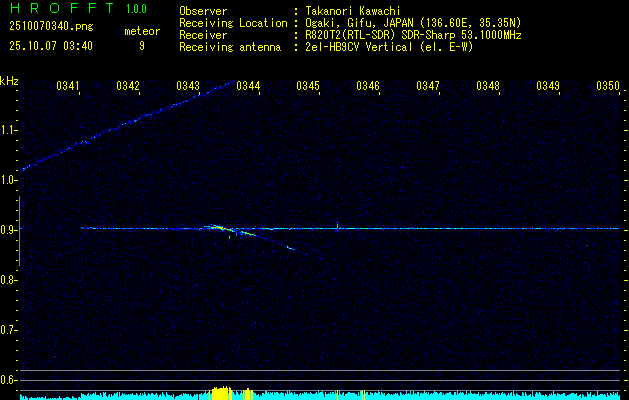
Task: Click the gray vertical range bar beside 0.9
Action: (19, 231)
